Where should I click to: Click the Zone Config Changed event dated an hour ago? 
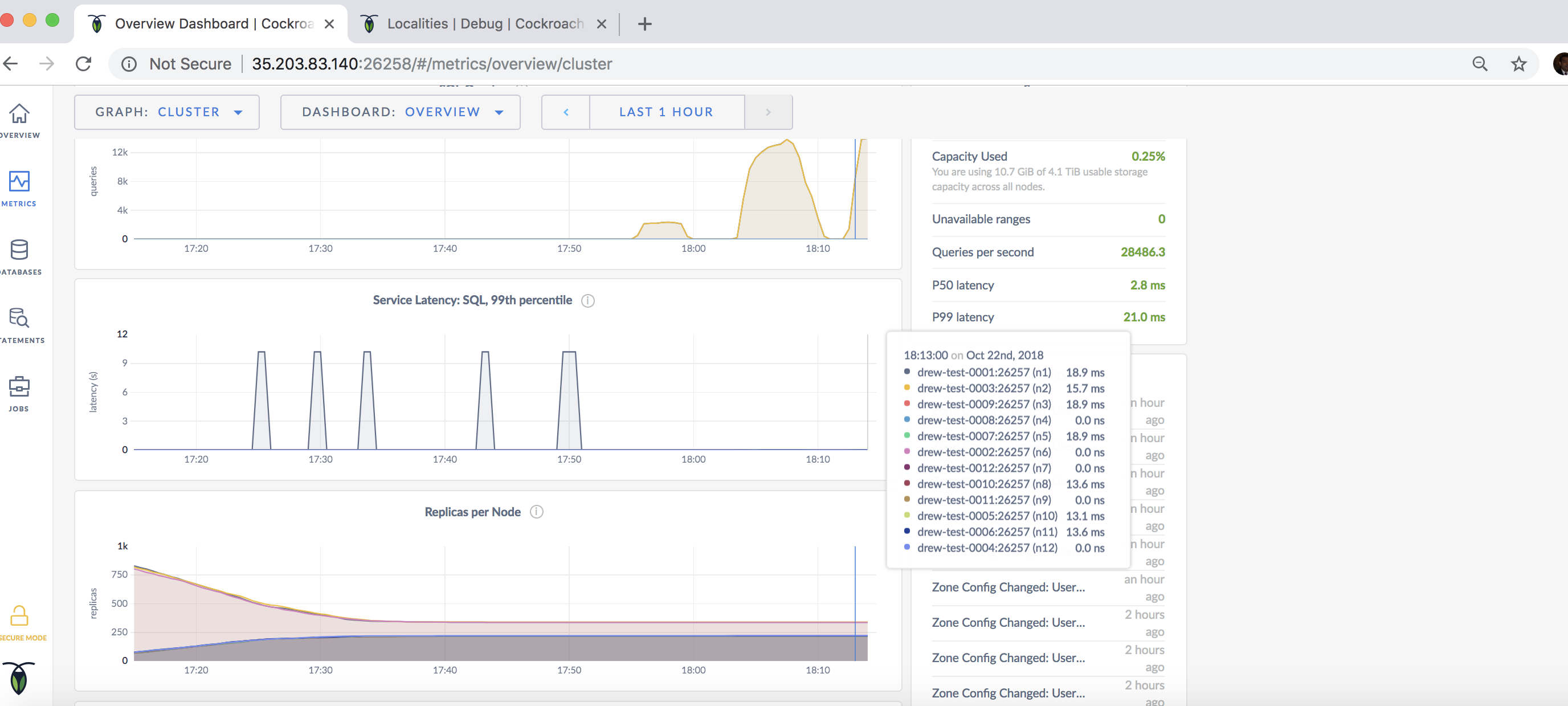(1008, 587)
